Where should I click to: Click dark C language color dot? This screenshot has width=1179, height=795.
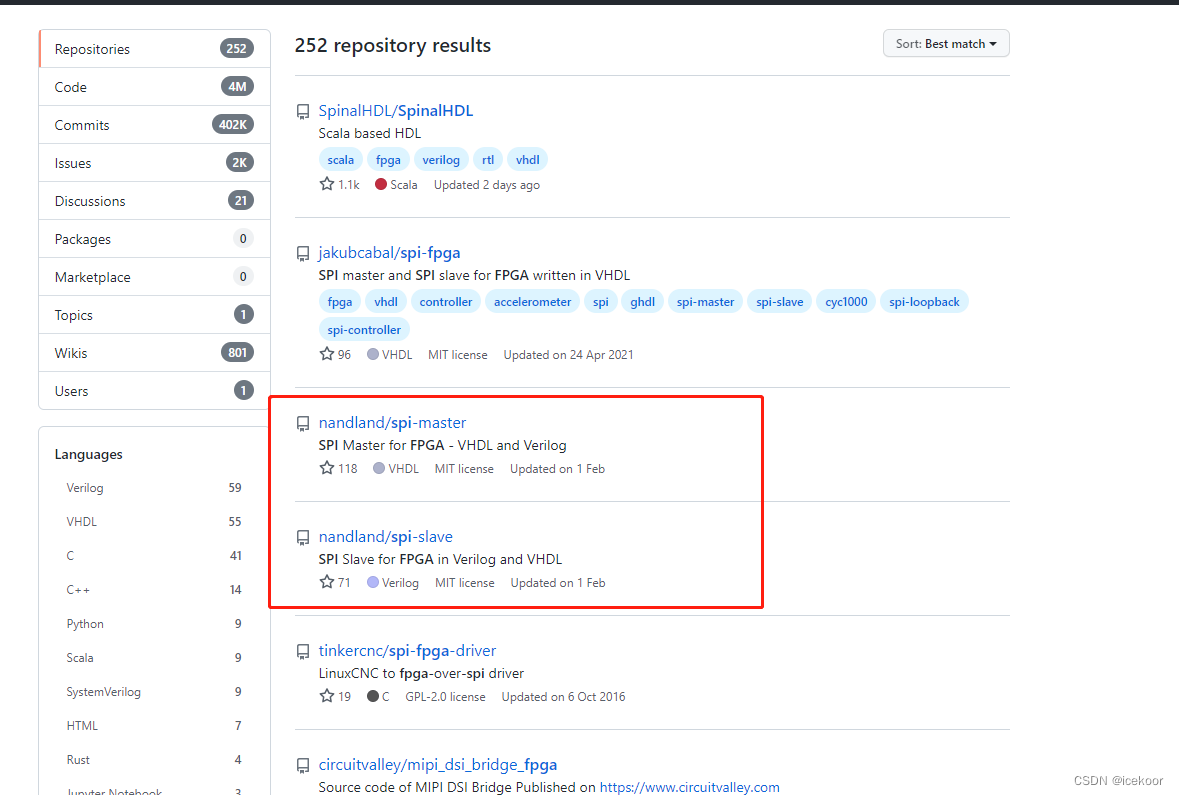pyautogui.click(x=373, y=696)
